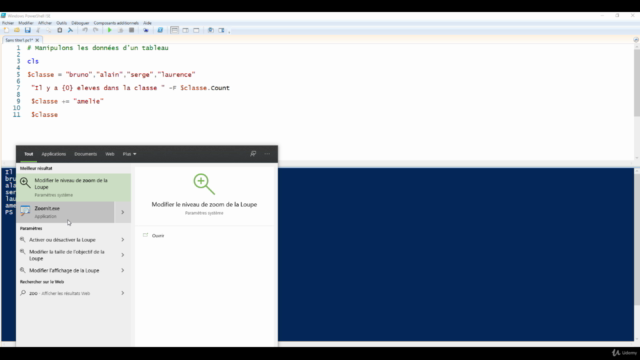Click the Start PowerShell.exe icon
640x360 pixels.
[160, 30]
